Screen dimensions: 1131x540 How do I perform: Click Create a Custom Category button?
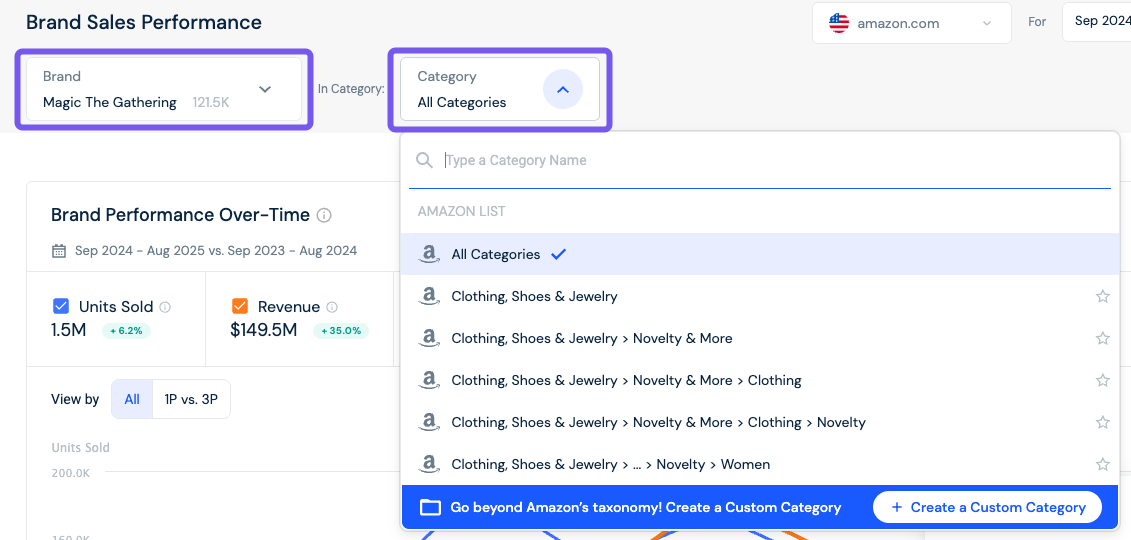coord(987,507)
